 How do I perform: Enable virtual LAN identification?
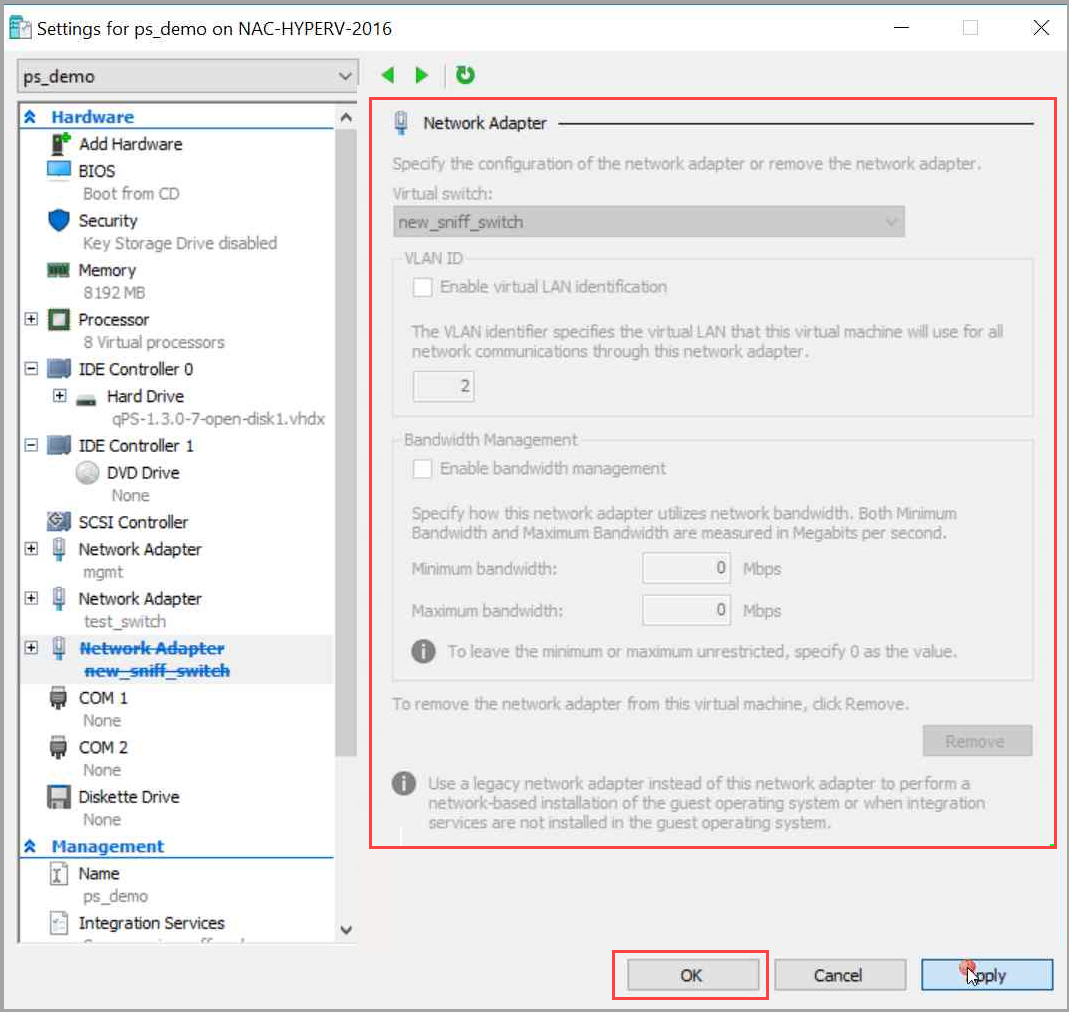tap(421, 287)
